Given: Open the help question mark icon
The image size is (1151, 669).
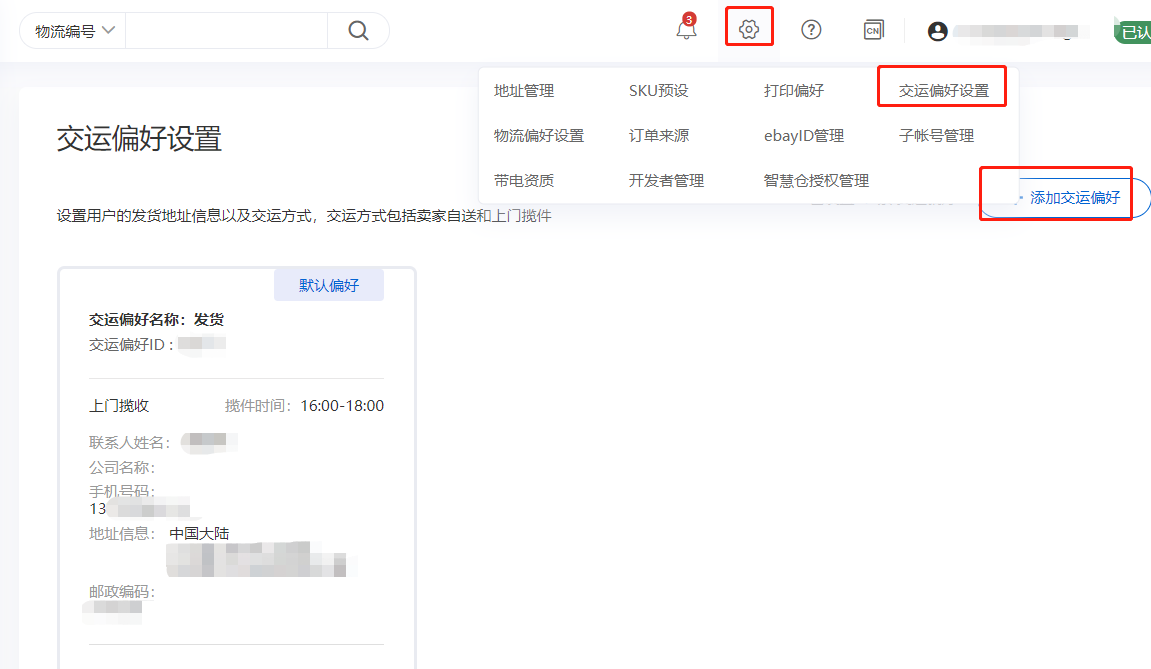Looking at the screenshot, I should [x=811, y=30].
